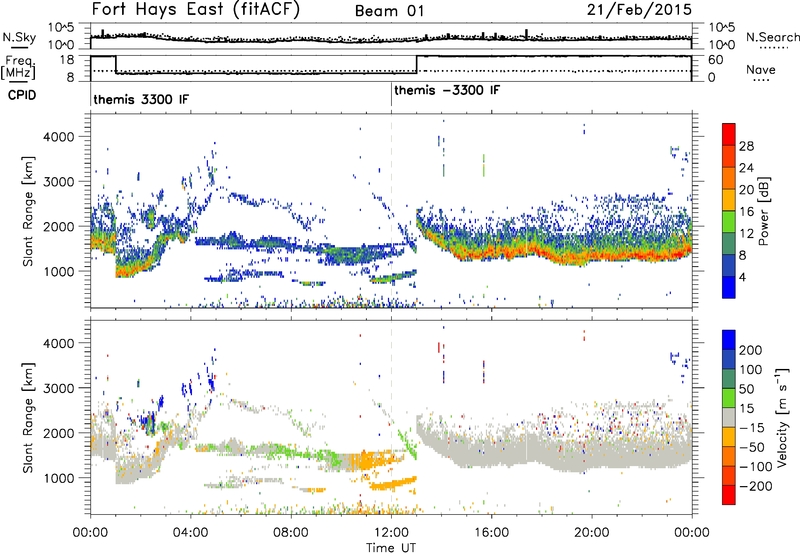The image size is (800, 554).
Task: Click the 'Velocity [m s-1]' colorbar label
Action: (x=782, y=417)
